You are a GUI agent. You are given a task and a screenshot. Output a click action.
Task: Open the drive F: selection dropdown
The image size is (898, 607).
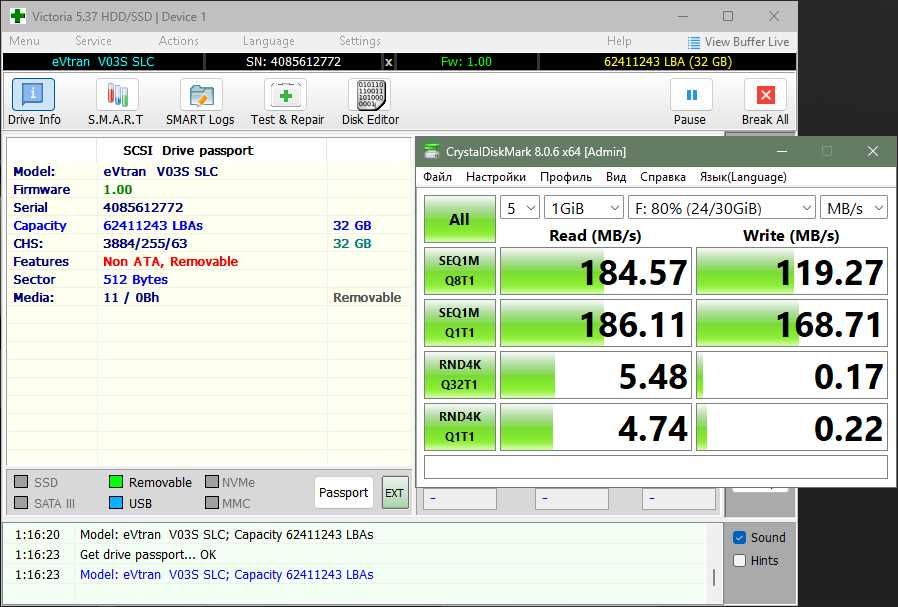click(x=722, y=208)
